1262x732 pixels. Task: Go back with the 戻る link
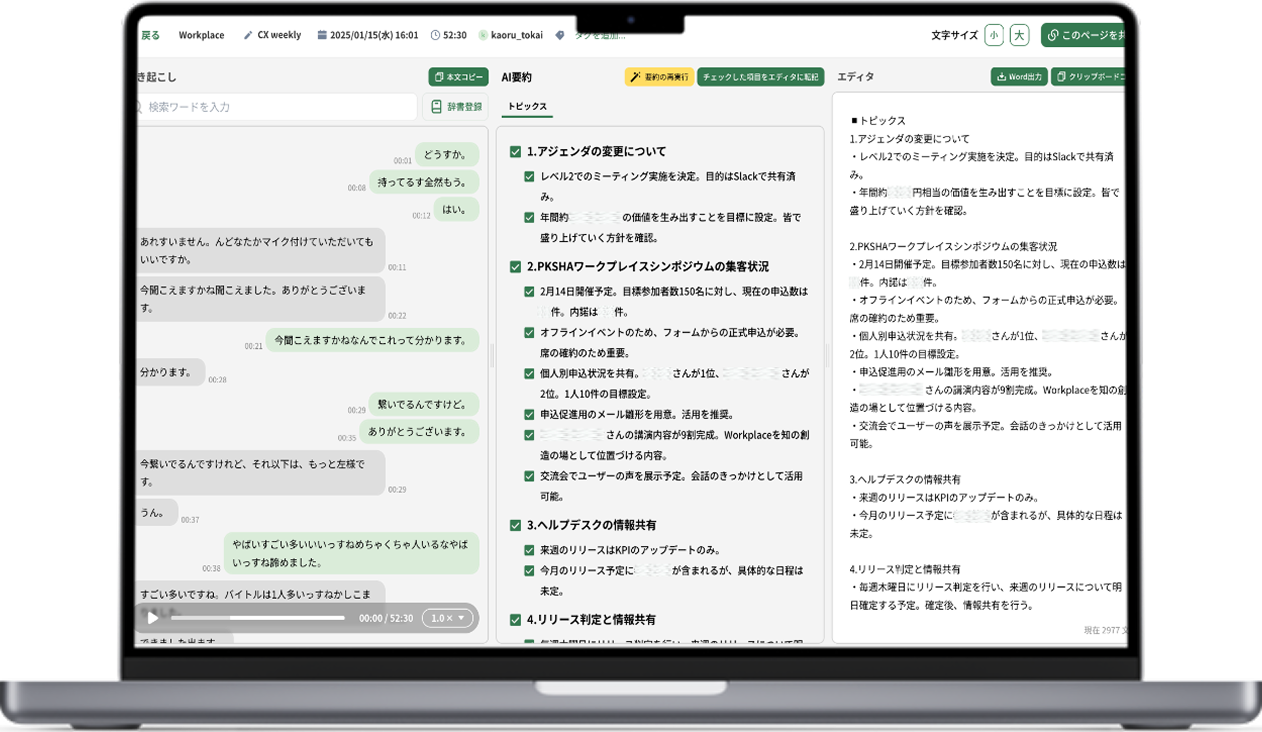(150, 35)
